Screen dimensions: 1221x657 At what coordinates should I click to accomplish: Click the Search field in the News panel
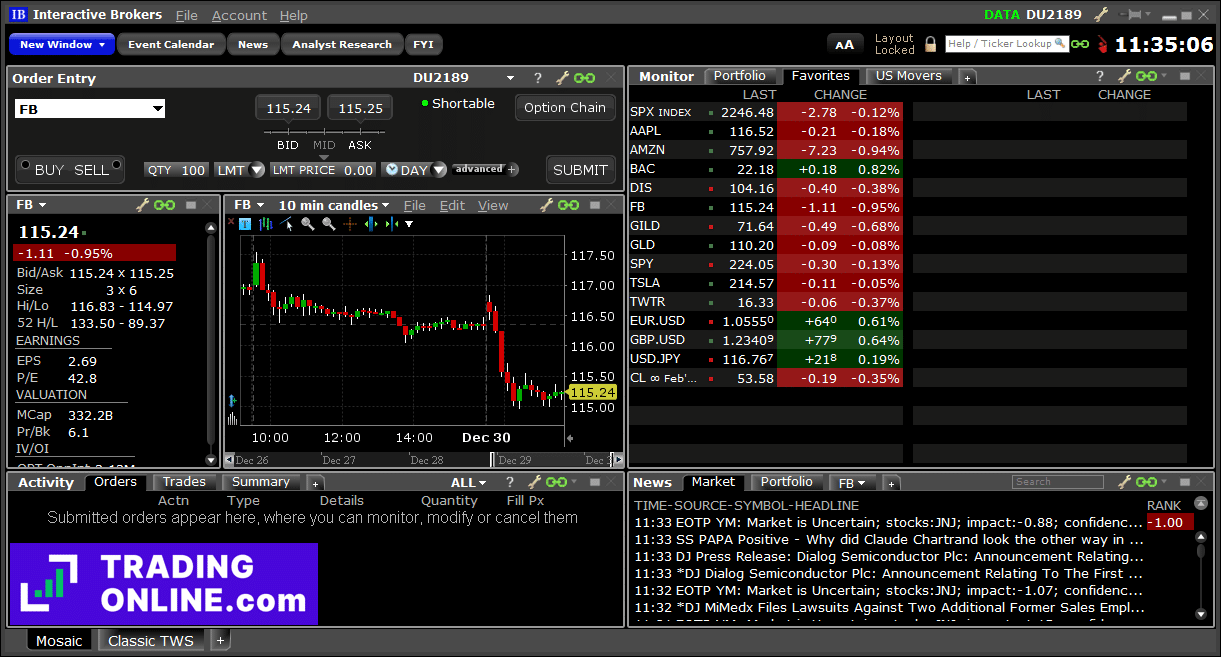[1057, 481]
